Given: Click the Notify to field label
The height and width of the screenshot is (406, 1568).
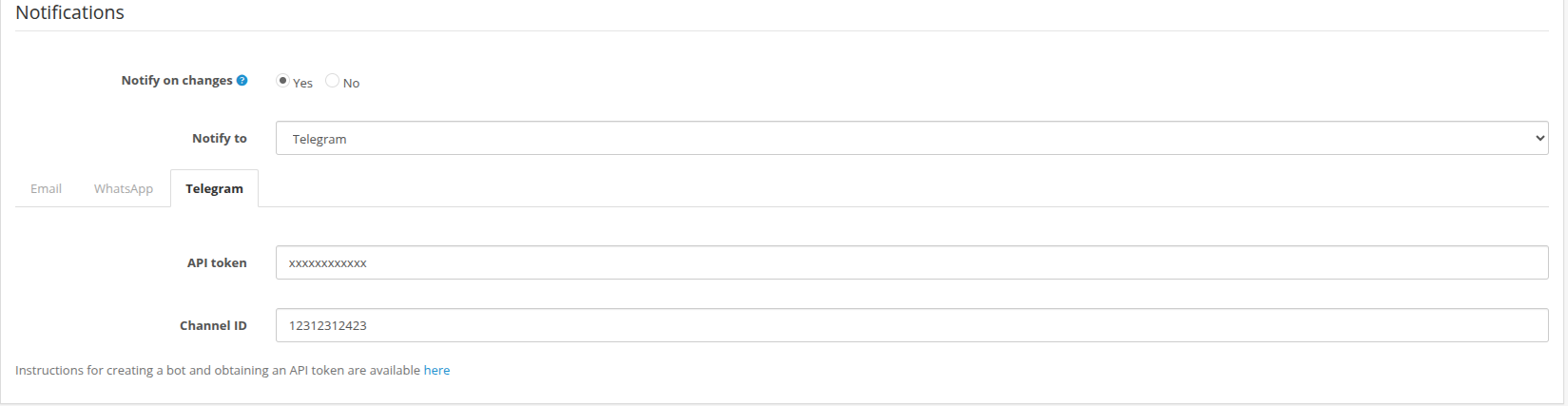Looking at the screenshot, I should [x=220, y=138].
